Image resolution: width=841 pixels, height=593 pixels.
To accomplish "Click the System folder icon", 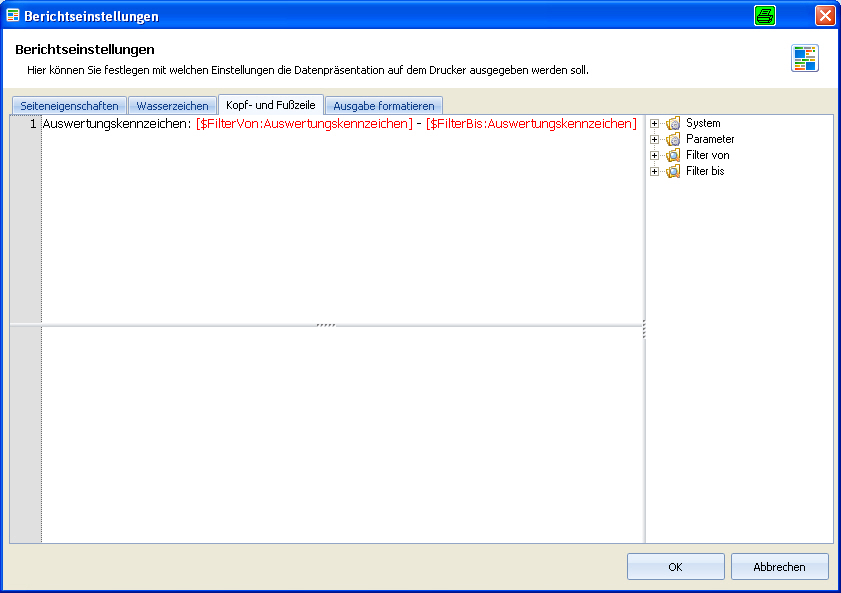I will [x=673, y=123].
